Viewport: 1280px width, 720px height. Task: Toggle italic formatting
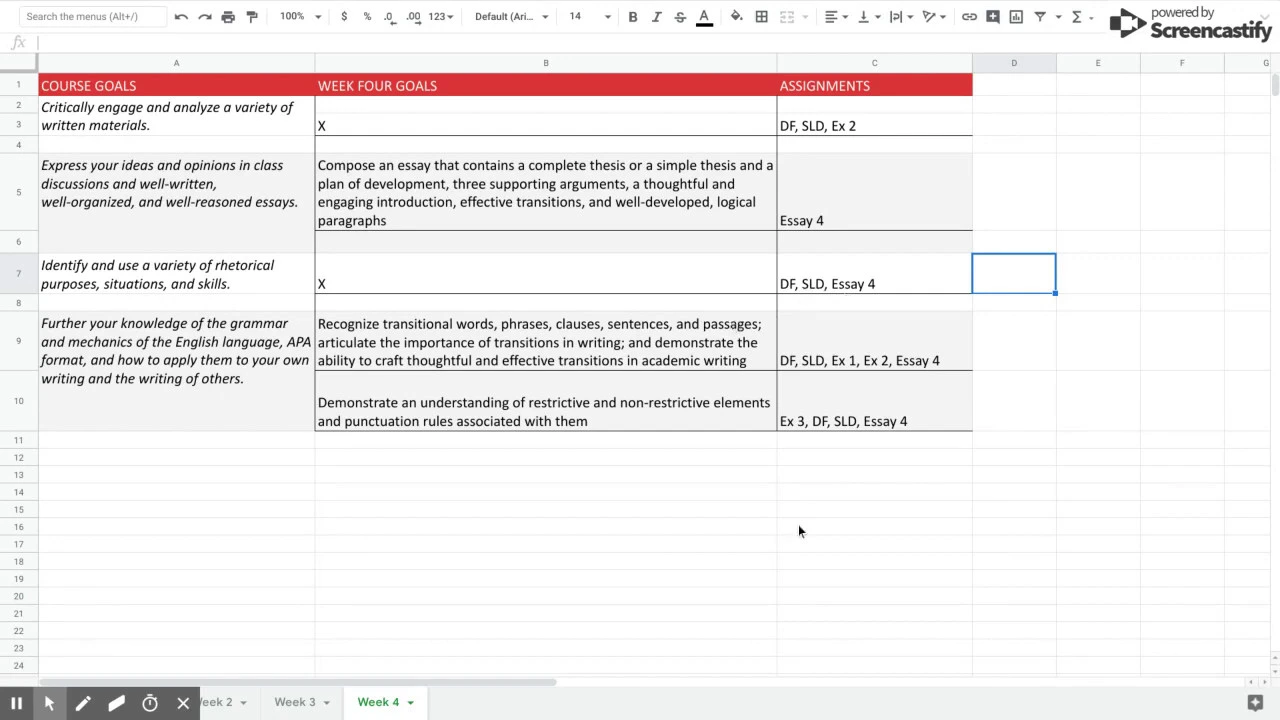coord(656,17)
